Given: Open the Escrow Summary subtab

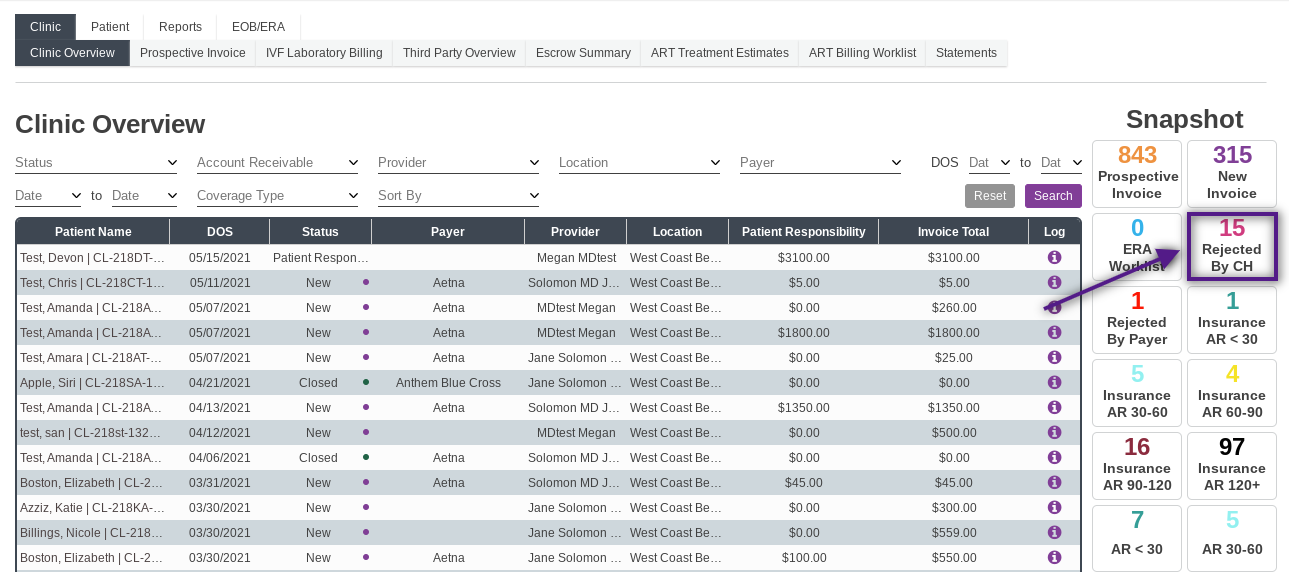Looking at the screenshot, I should point(583,53).
